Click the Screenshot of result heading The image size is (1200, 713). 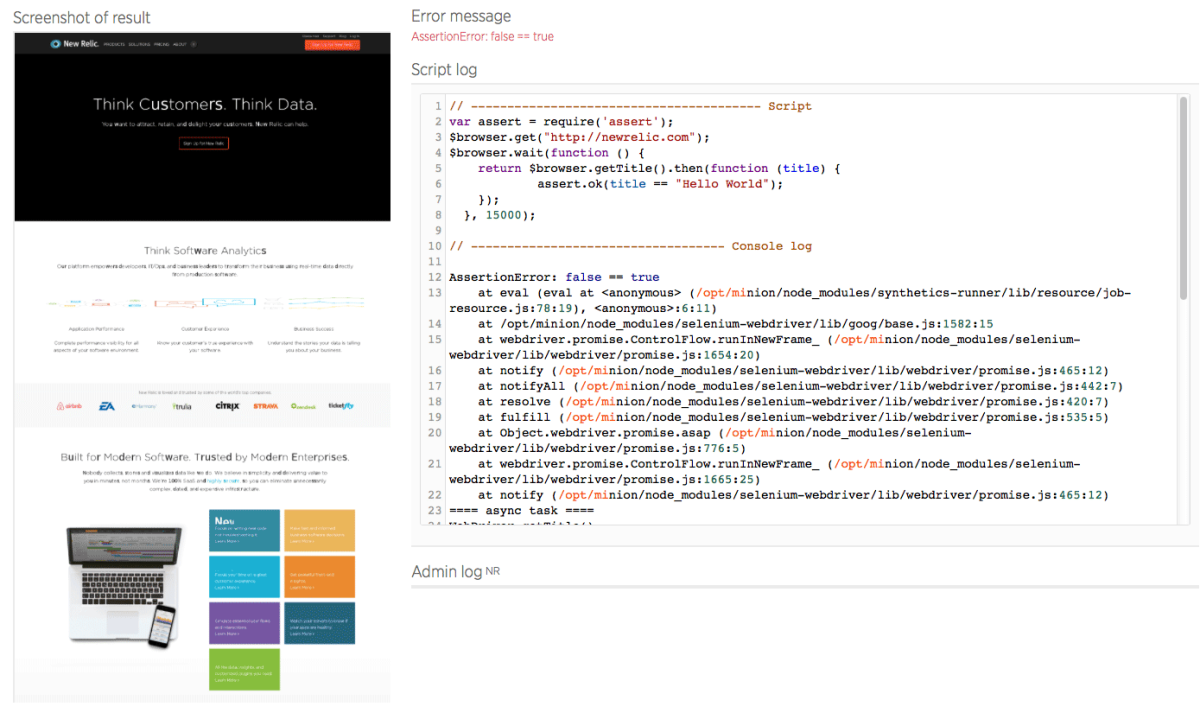82,18
